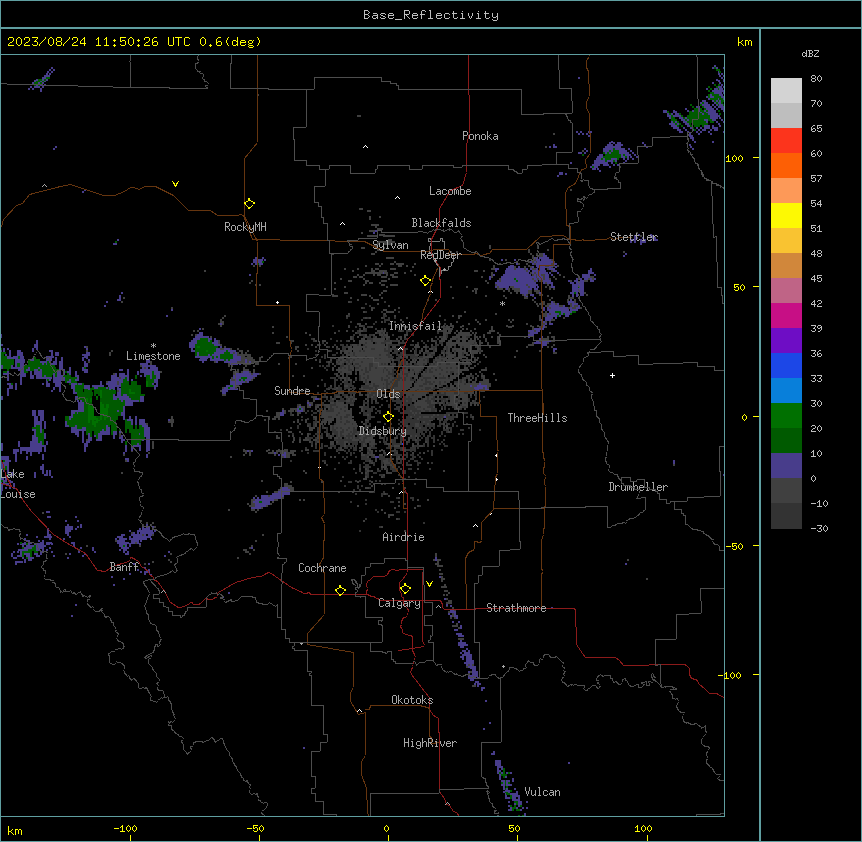Pick the bright green 30 dBZ legend swatch

(x=786, y=416)
